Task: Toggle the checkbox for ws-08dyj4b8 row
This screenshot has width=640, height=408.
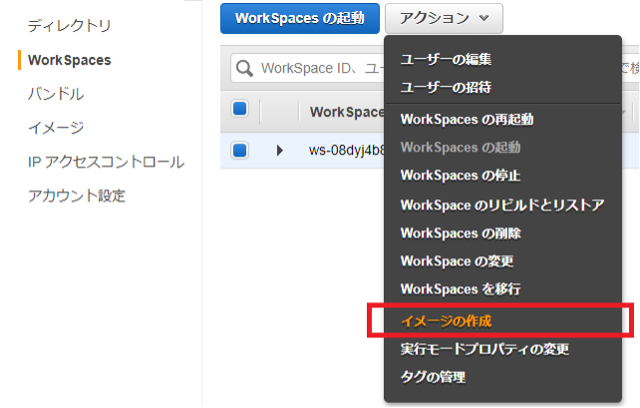Action: (x=240, y=151)
